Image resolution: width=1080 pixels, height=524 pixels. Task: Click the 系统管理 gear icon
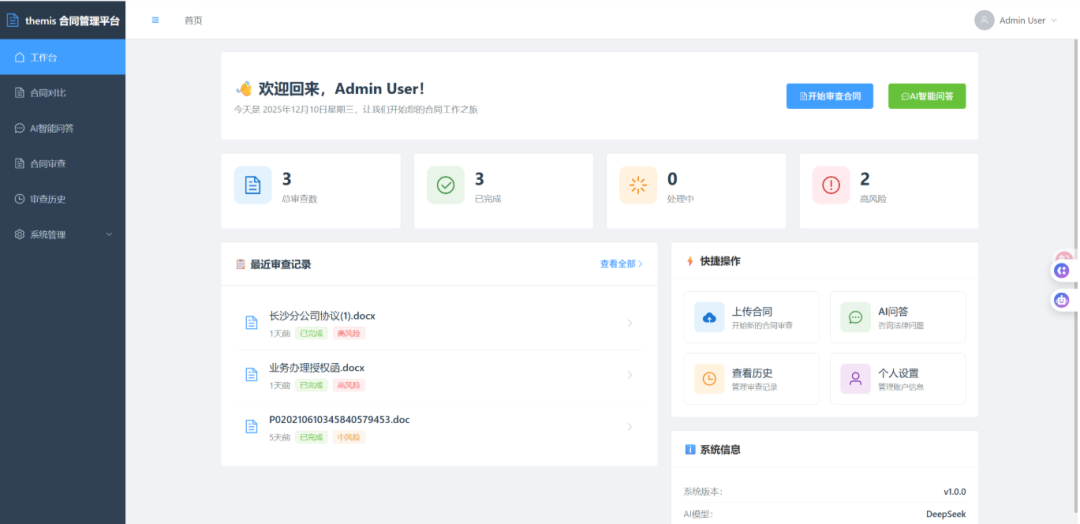click(19, 234)
